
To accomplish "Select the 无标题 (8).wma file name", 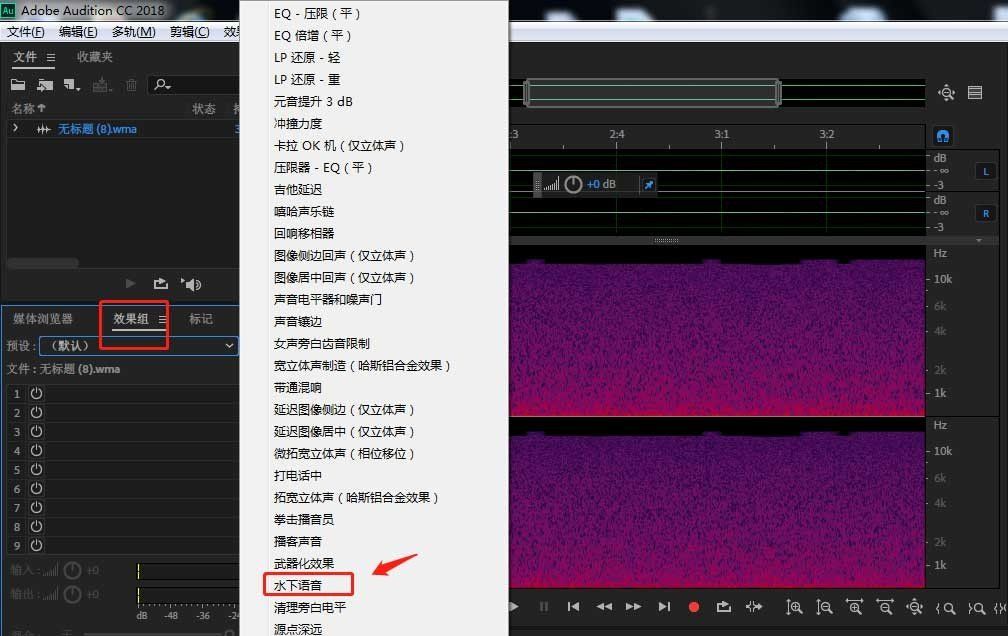I will point(97,129).
